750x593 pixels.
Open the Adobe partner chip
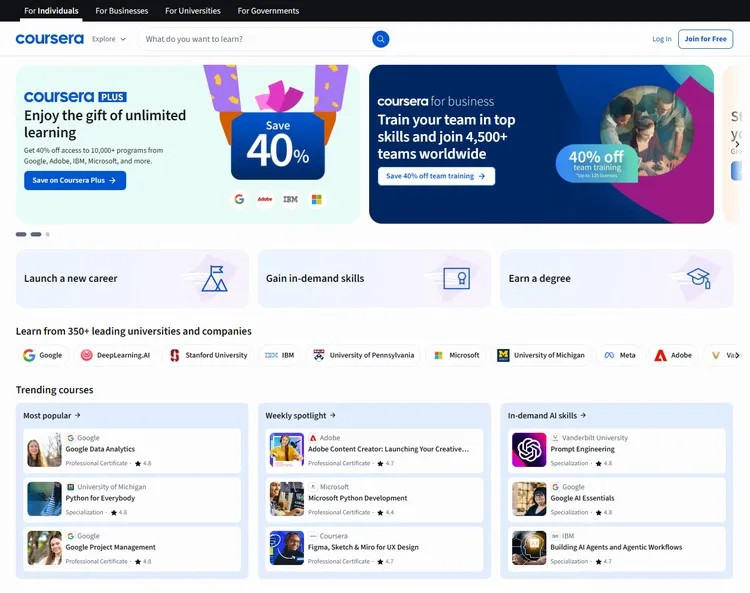coord(673,355)
